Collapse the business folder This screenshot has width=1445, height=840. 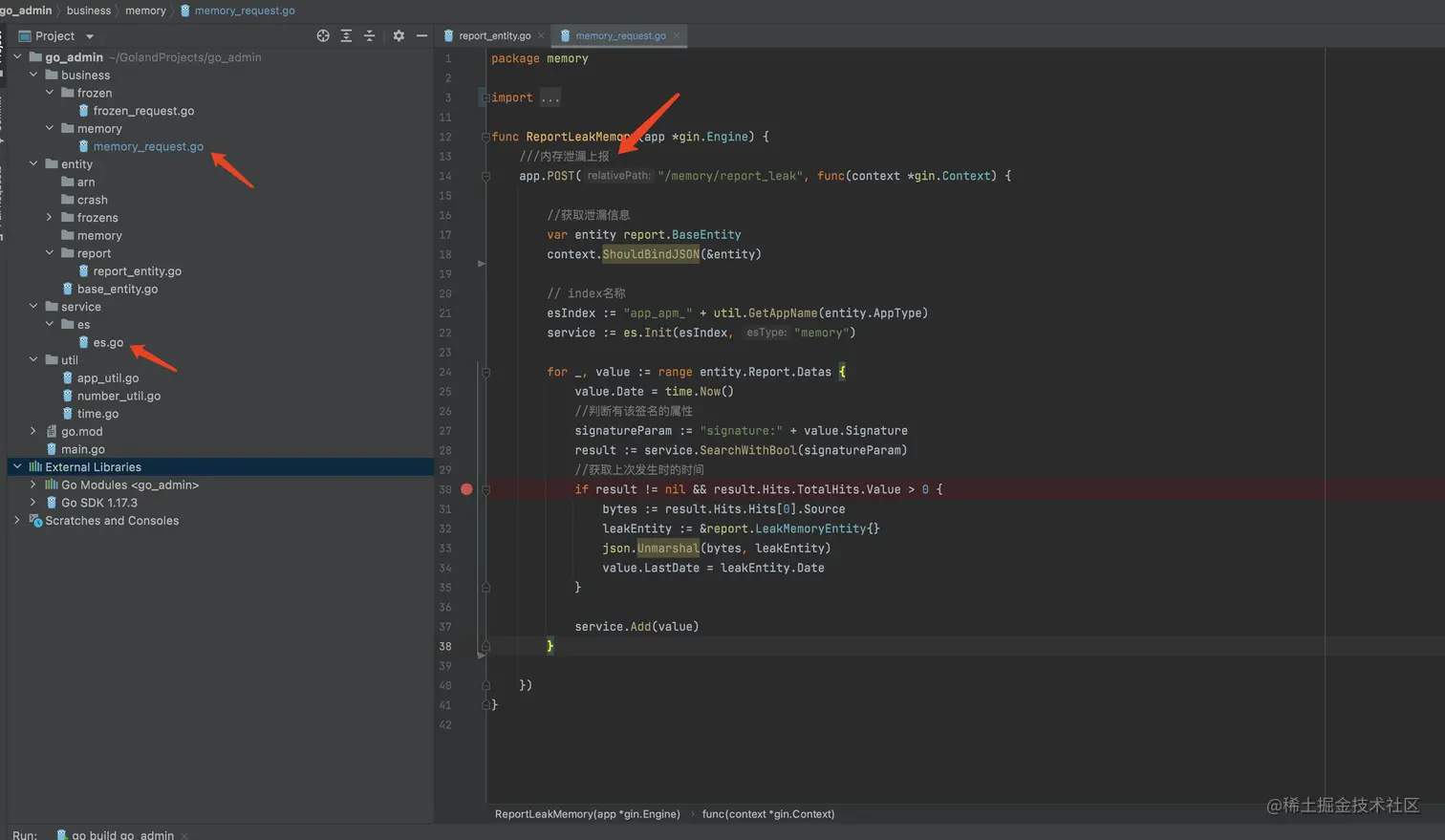tap(33, 75)
